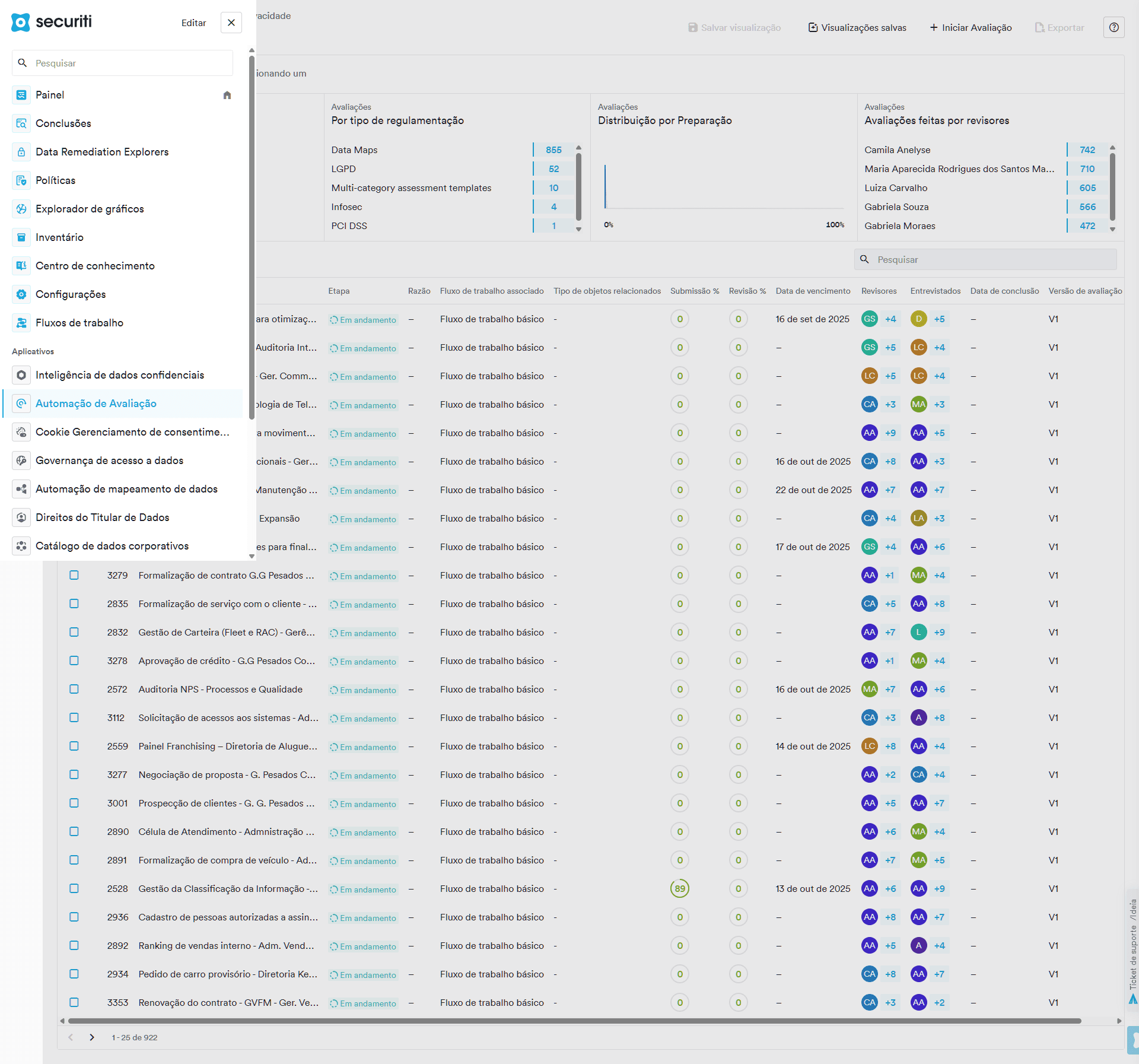The width and height of the screenshot is (1139, 1064).
Task: Open Direitos do Titular de Dados icon
Action: point(21,517)
